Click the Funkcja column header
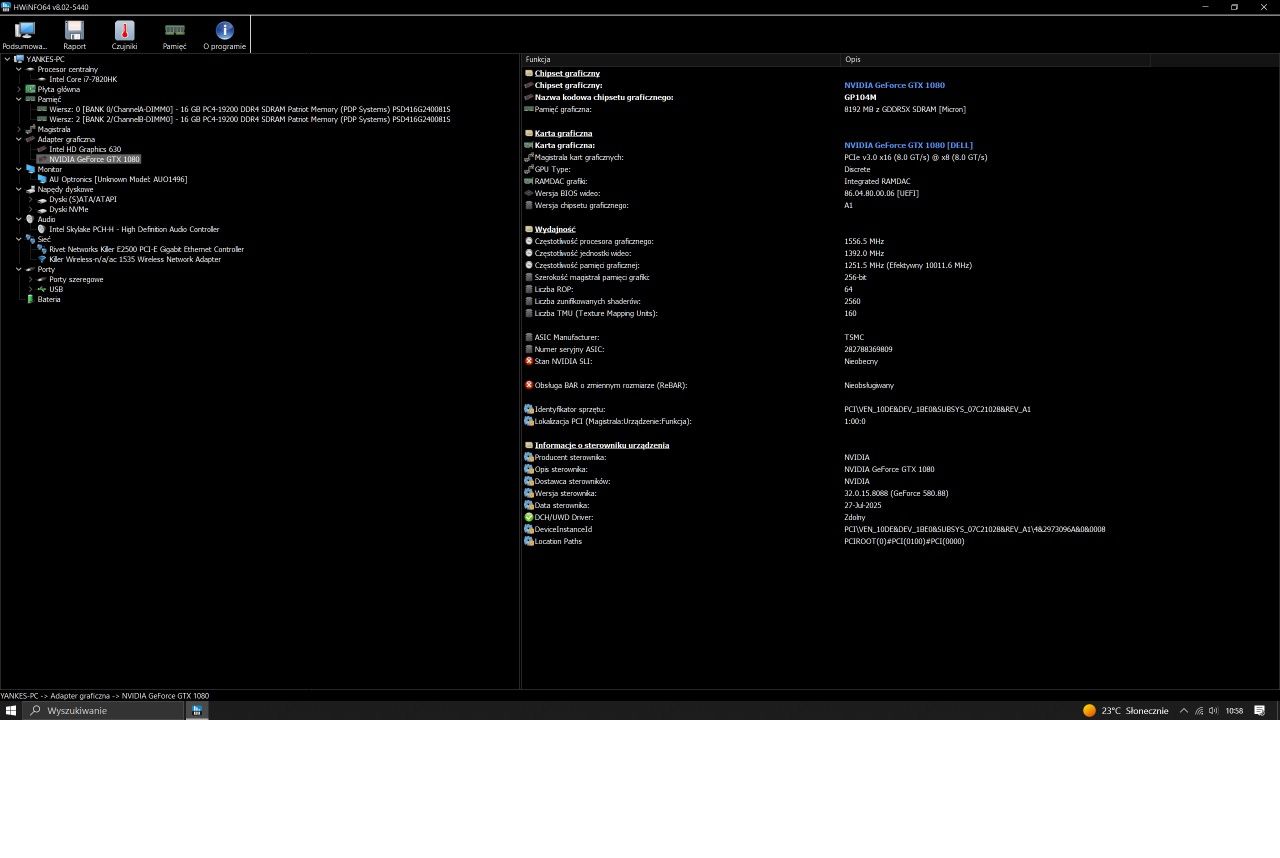 (x=681, y=60)
